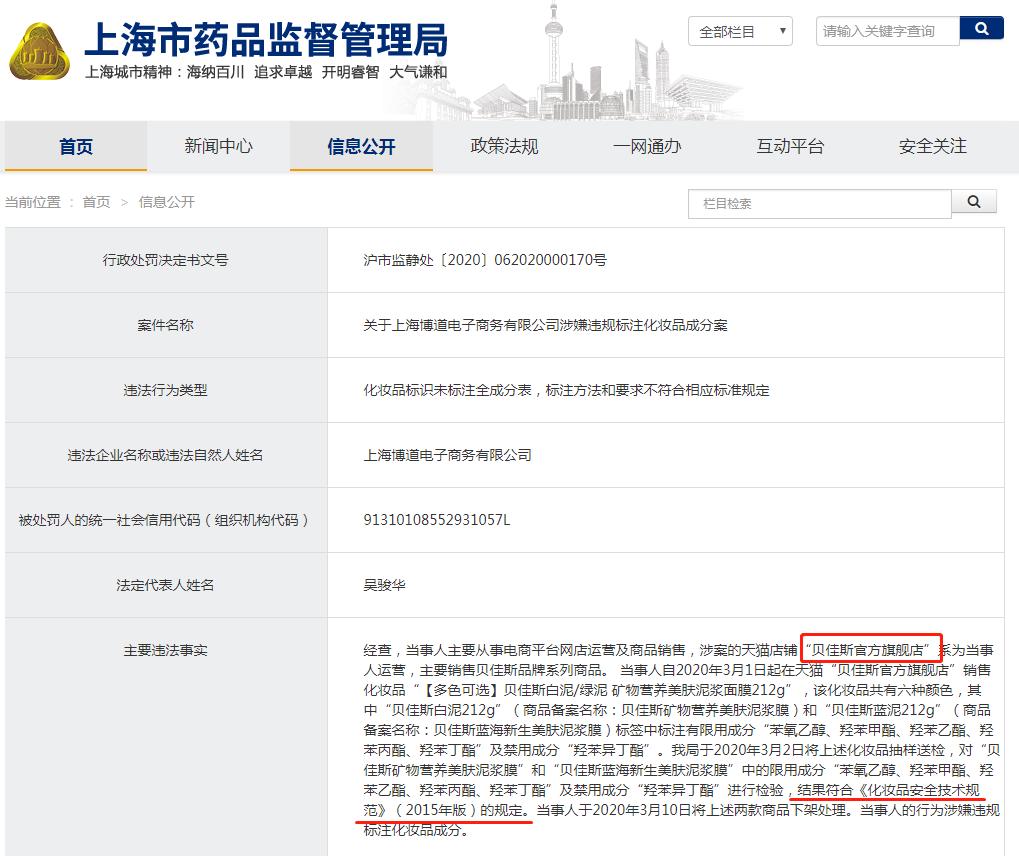
Task: Switch to the 首页 tab
Action: pos(75,146)
